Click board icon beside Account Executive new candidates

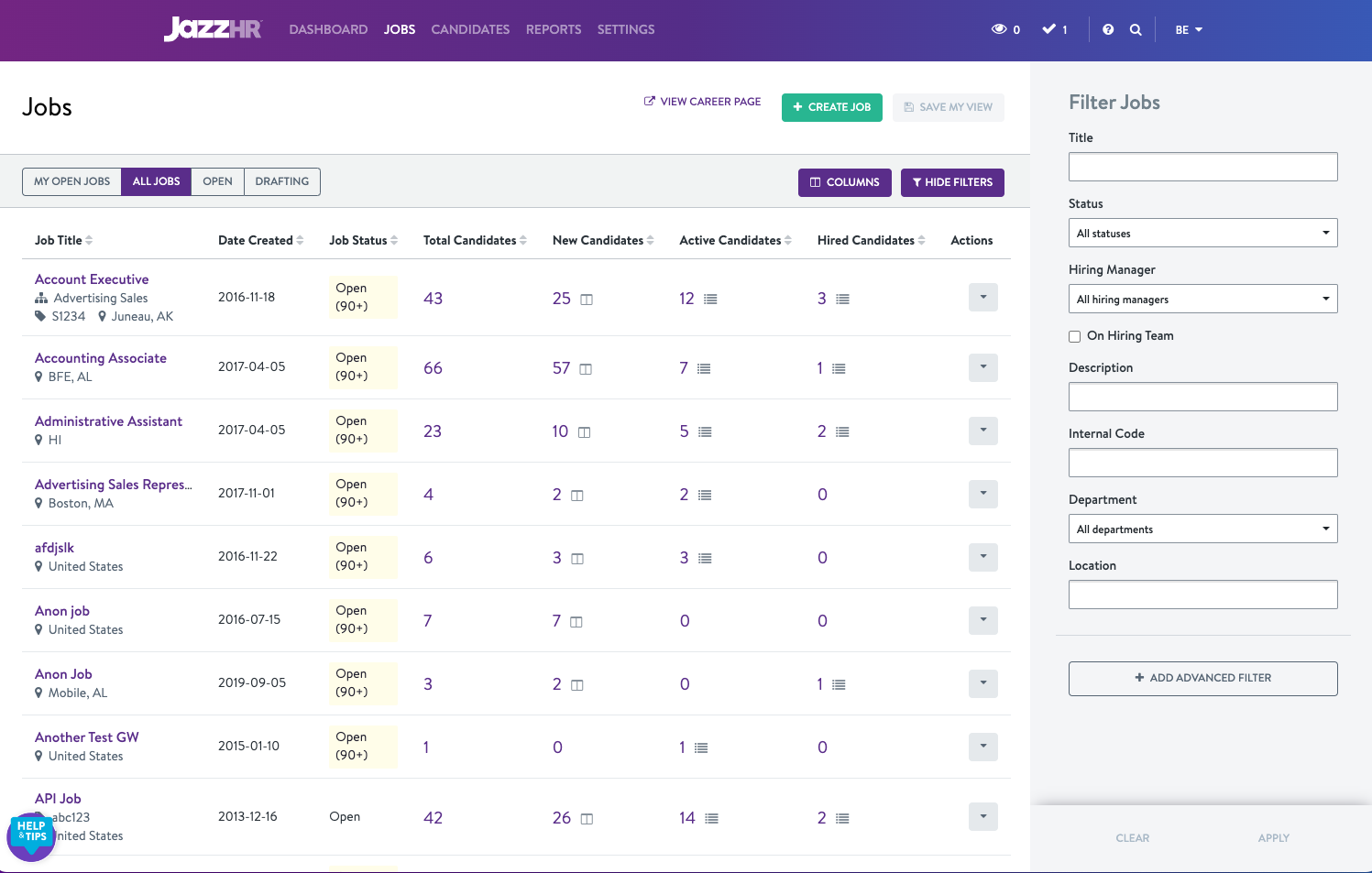587,300
